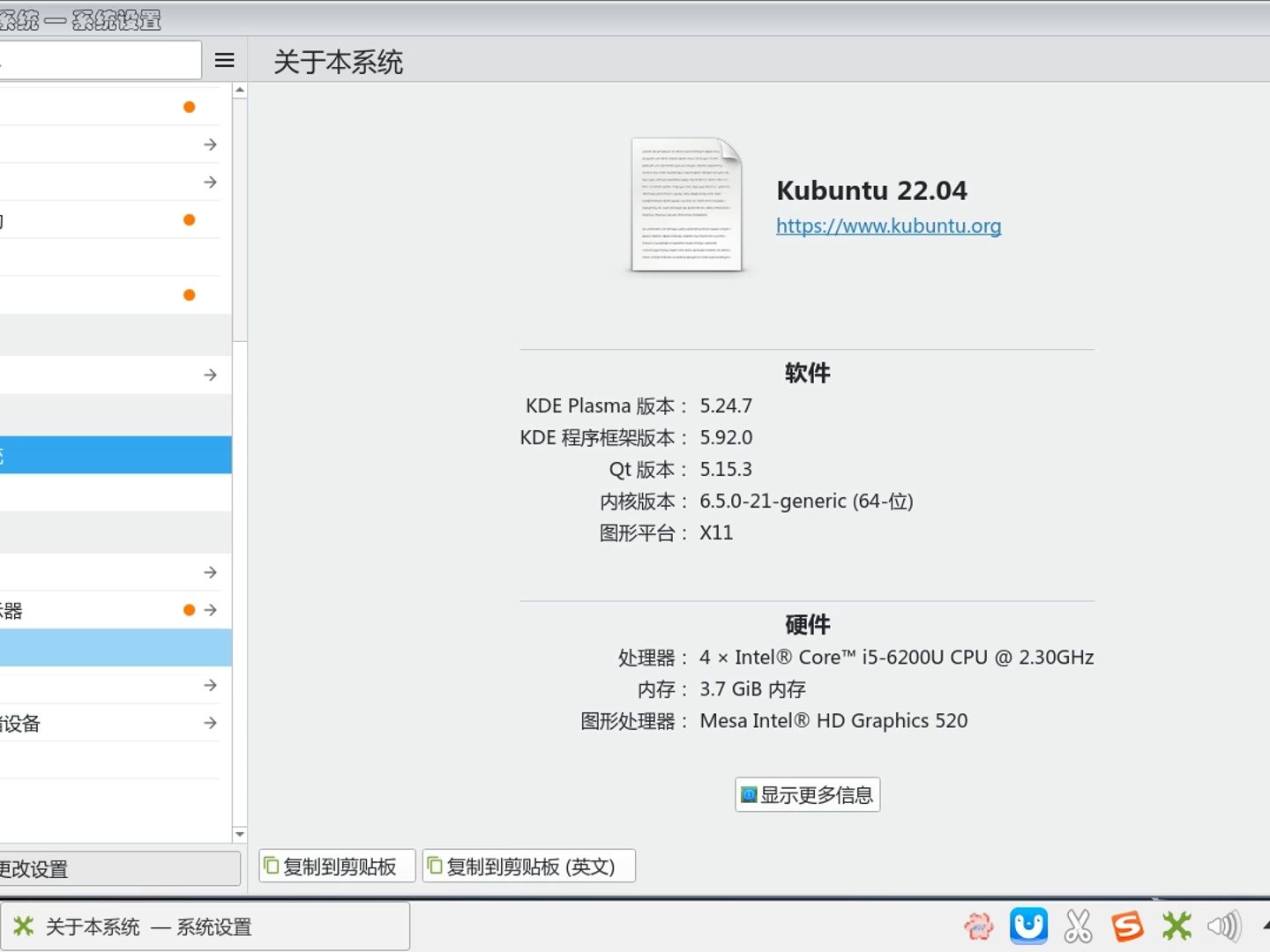Click the info icon on the 显示更多信息 button
Viewport: 1270px width, 952px height.
point(749,794)
